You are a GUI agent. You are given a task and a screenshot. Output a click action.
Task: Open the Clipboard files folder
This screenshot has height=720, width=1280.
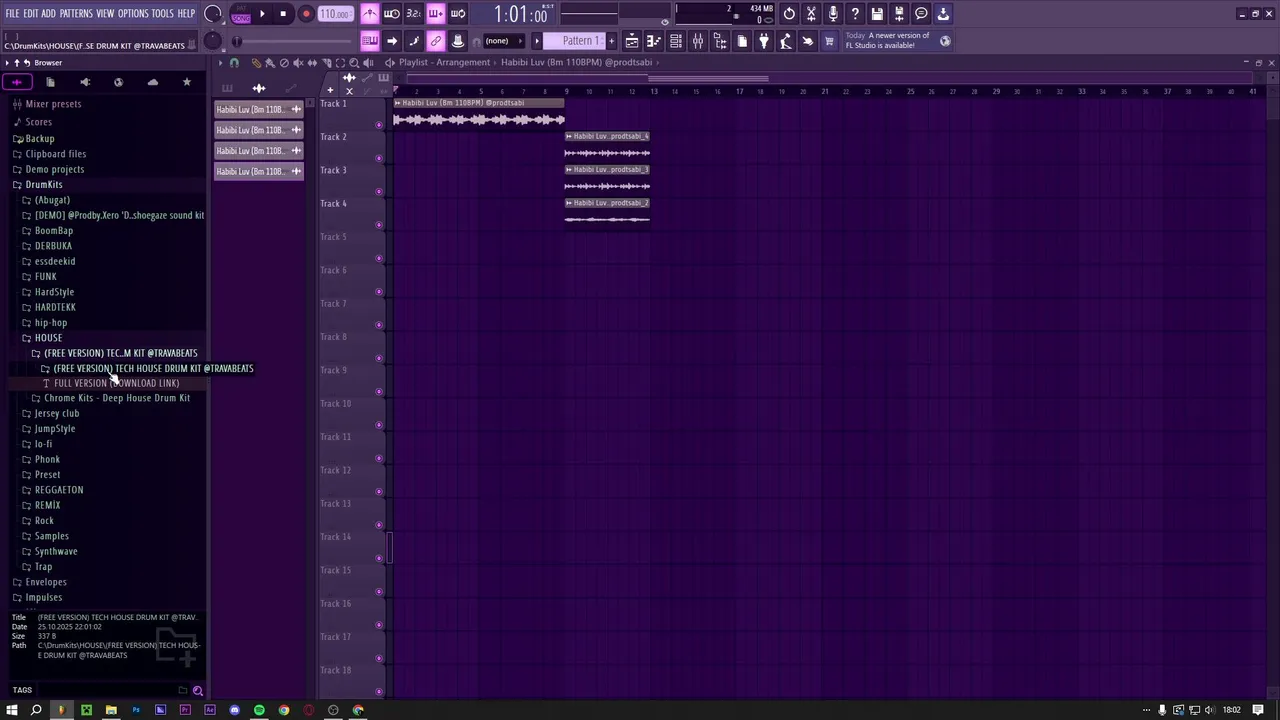pos(56,154)
